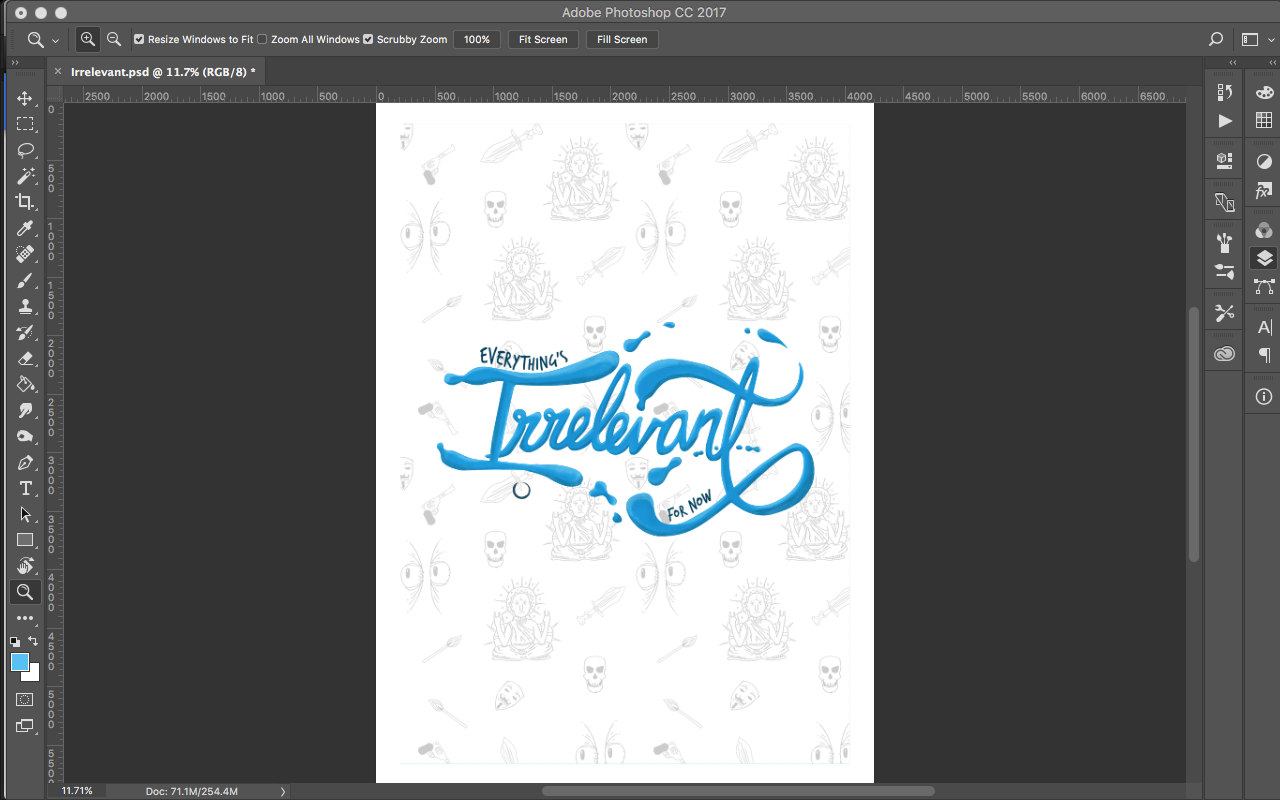The image size is (1280, 800).
Task: Select the Smudge tool
Action: (x=25, y=410)
